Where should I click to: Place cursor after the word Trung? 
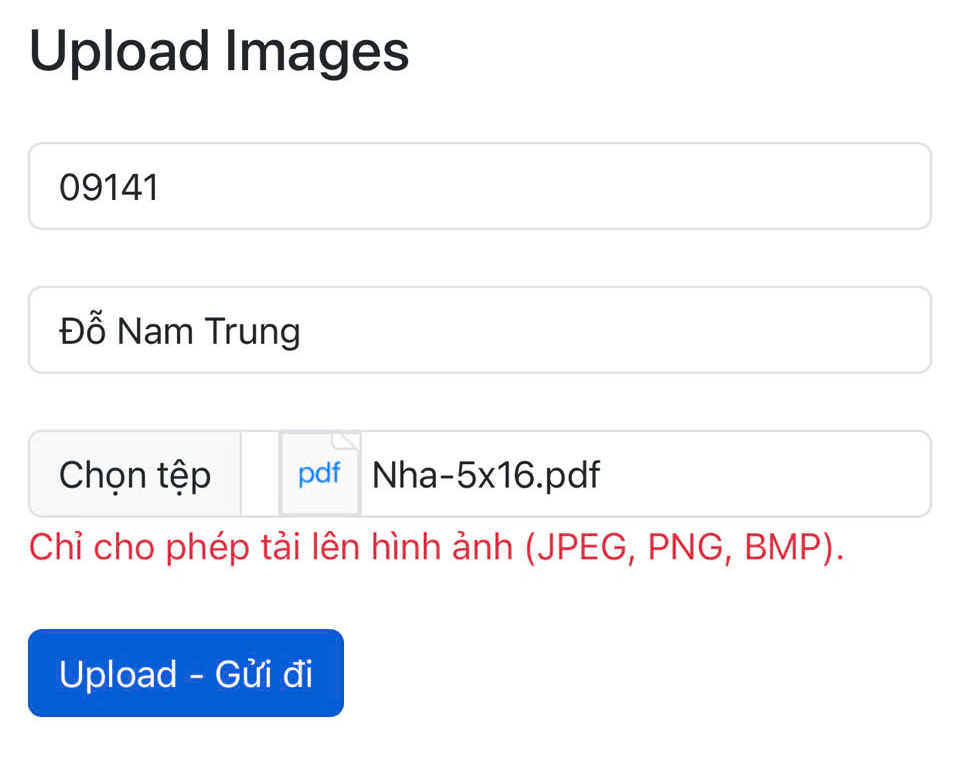[303, 331]
